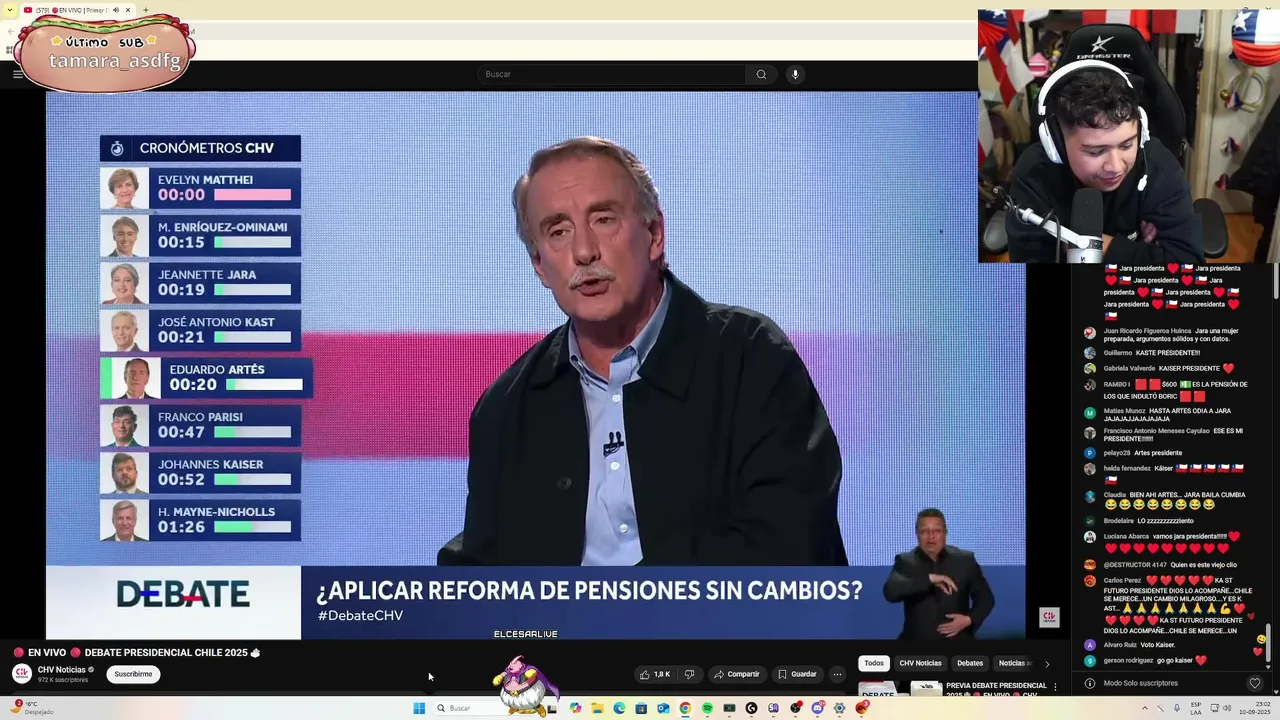Dislike the debate video
The image size is (1280, 720).
coord(689,674)
